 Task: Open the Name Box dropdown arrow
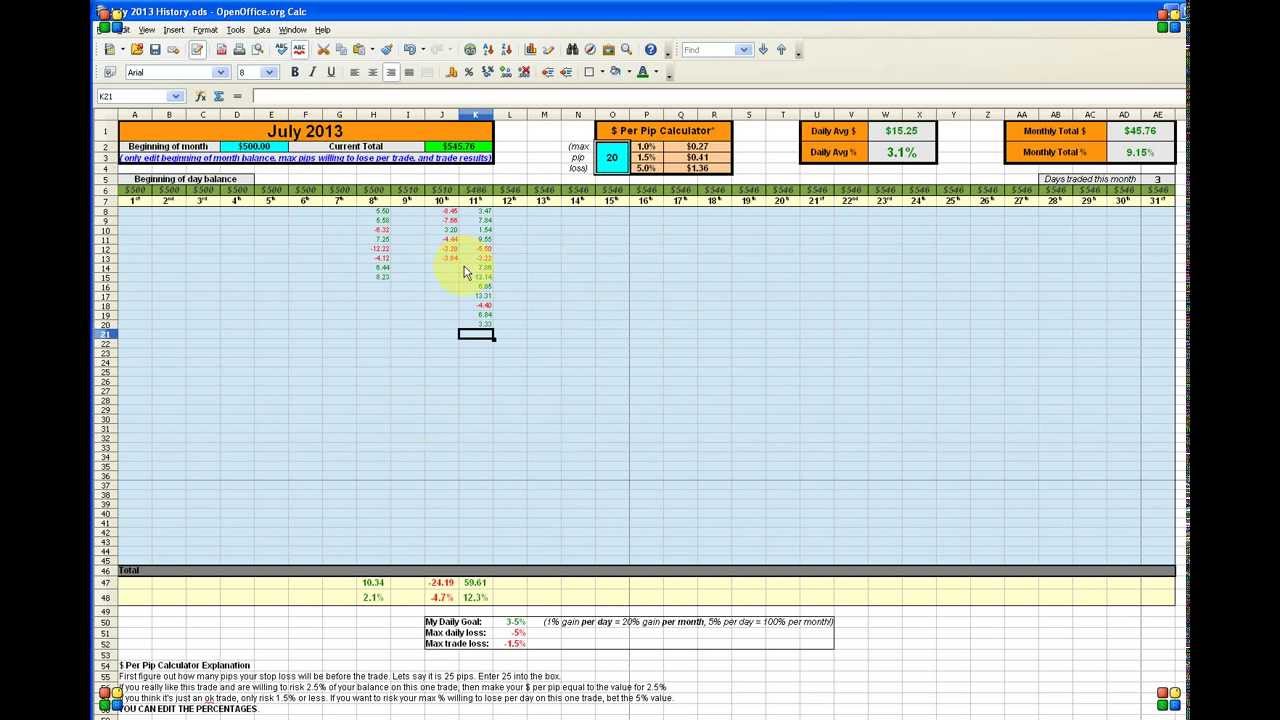click(176, 97)
